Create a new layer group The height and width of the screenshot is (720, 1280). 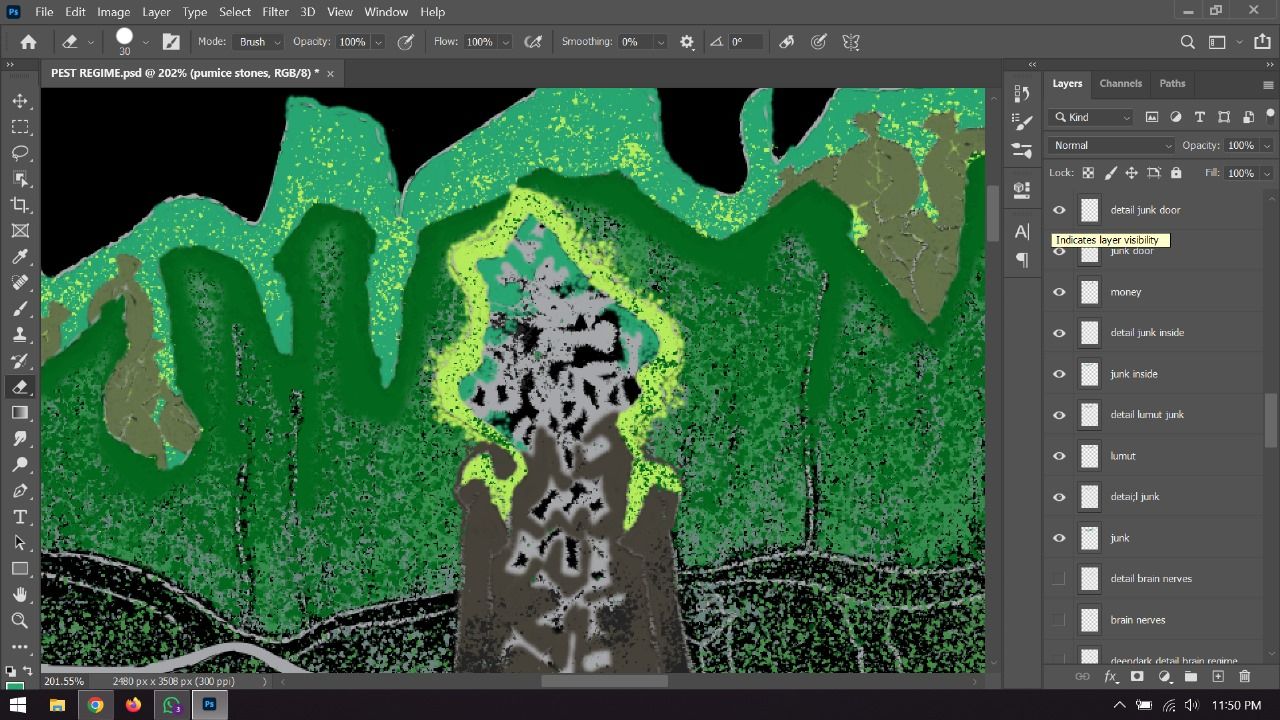tap(1191, 677)
